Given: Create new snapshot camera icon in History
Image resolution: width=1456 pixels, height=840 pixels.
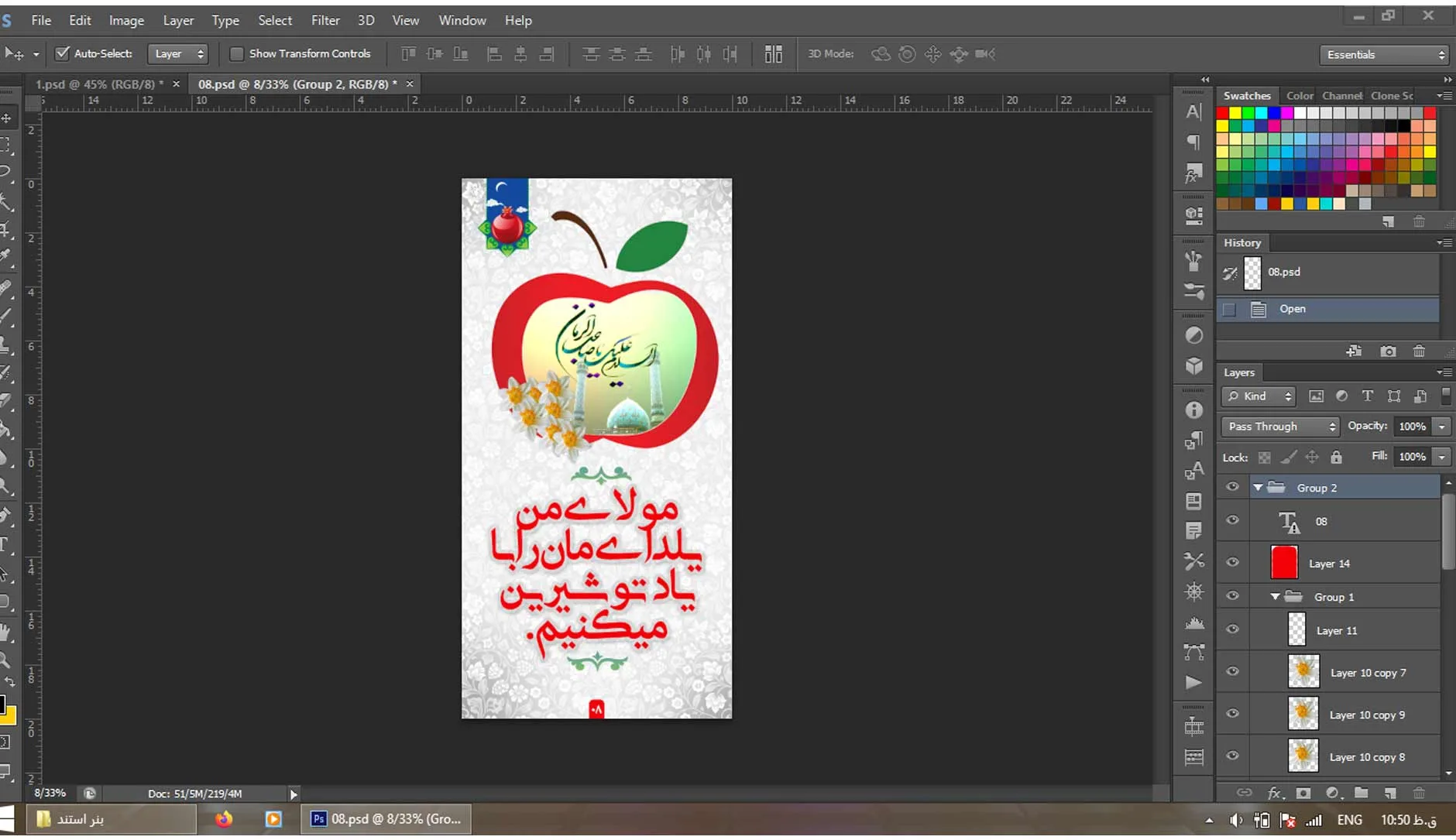Looking at the screenshot, I should (x=1388, y=351).
